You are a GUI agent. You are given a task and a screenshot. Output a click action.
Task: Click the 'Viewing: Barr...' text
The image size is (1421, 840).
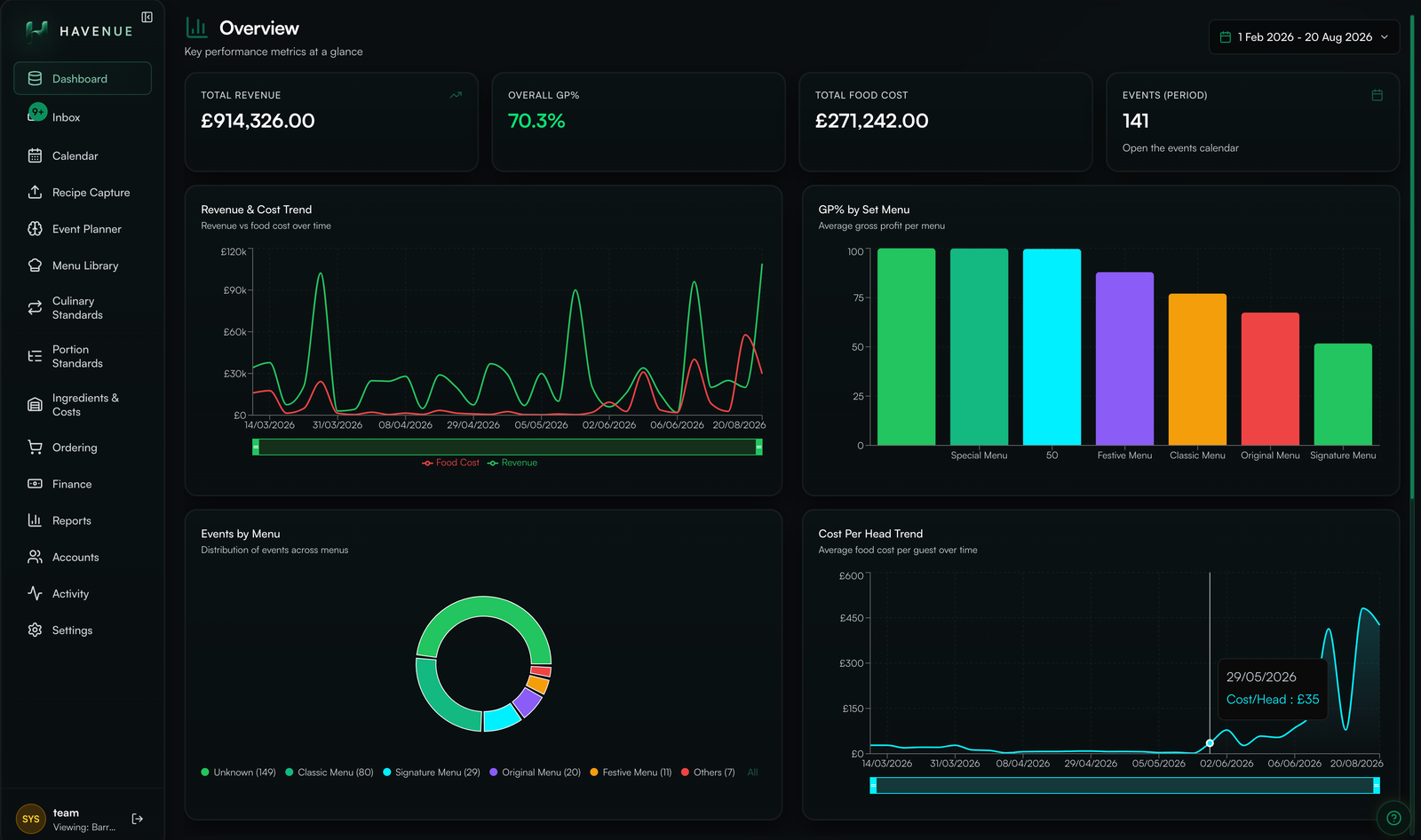(84, 828)
